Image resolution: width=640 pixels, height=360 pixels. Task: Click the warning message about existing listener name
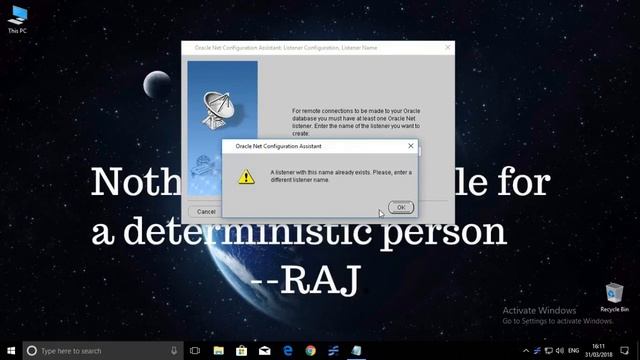341,176
